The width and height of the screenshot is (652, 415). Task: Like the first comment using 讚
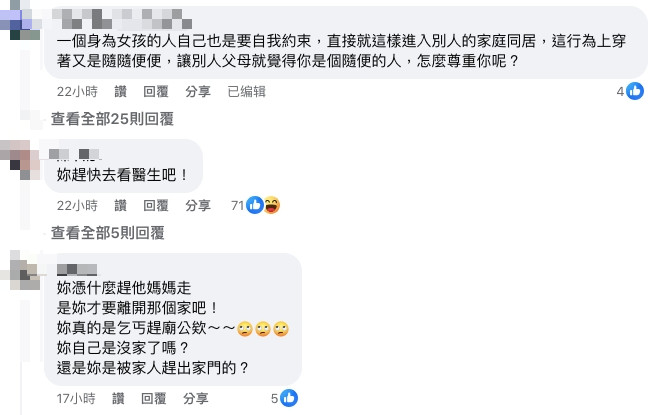tap(121, 91)
